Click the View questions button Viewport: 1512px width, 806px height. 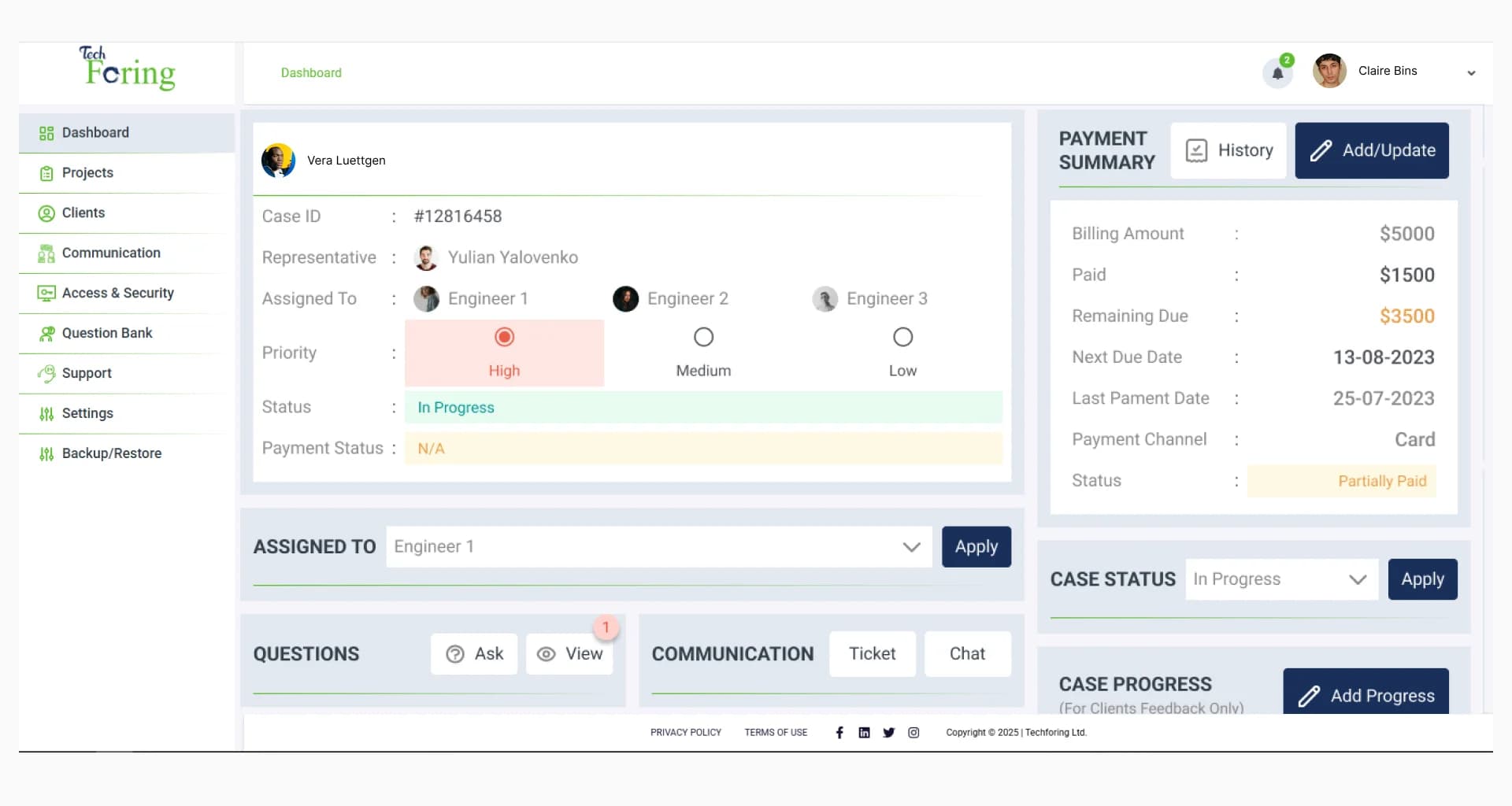(x=569, y=654)
